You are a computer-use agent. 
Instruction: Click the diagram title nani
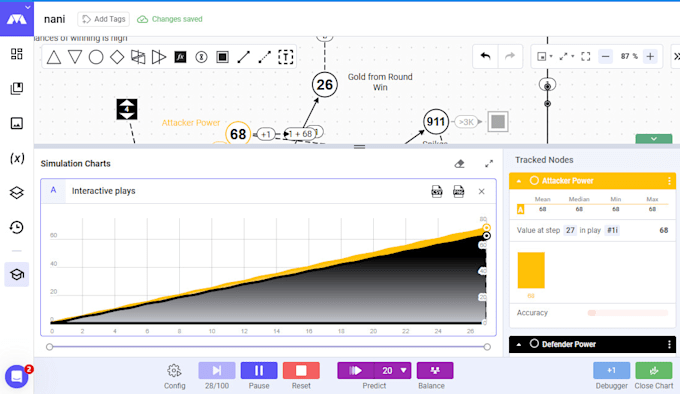pyautogui.click(x=55, y=19)
